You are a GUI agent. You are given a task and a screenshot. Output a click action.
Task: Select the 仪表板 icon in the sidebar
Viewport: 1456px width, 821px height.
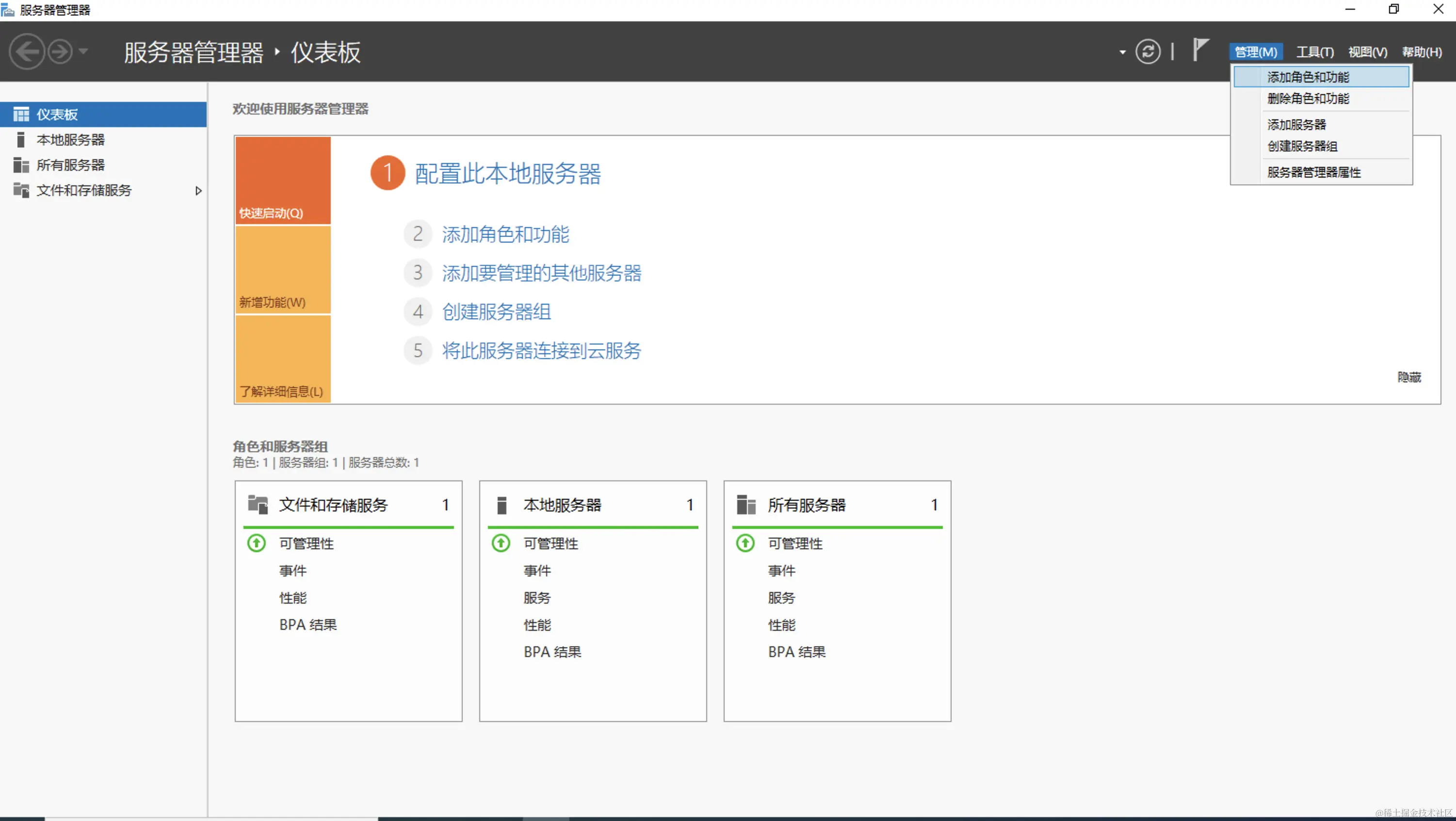(x=21, y=114)
